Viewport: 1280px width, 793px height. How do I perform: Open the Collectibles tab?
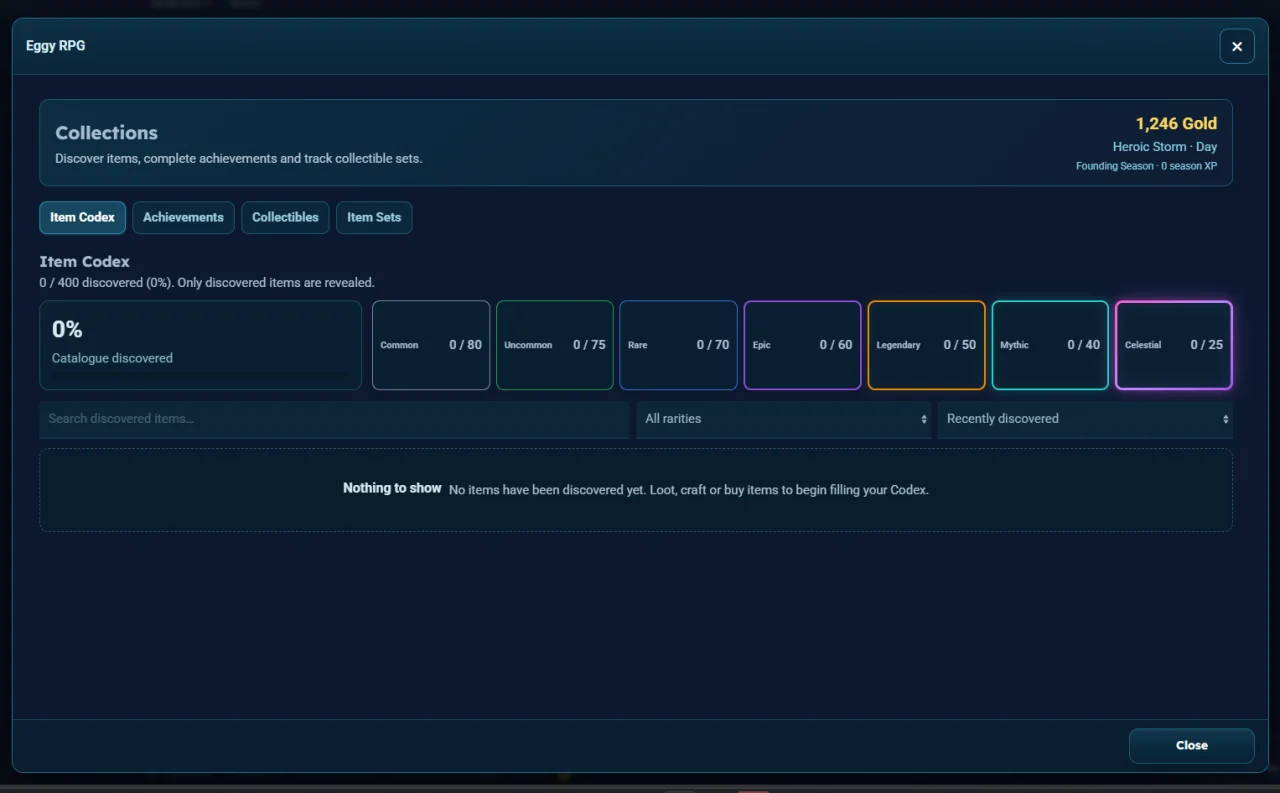tap(285, 217)
